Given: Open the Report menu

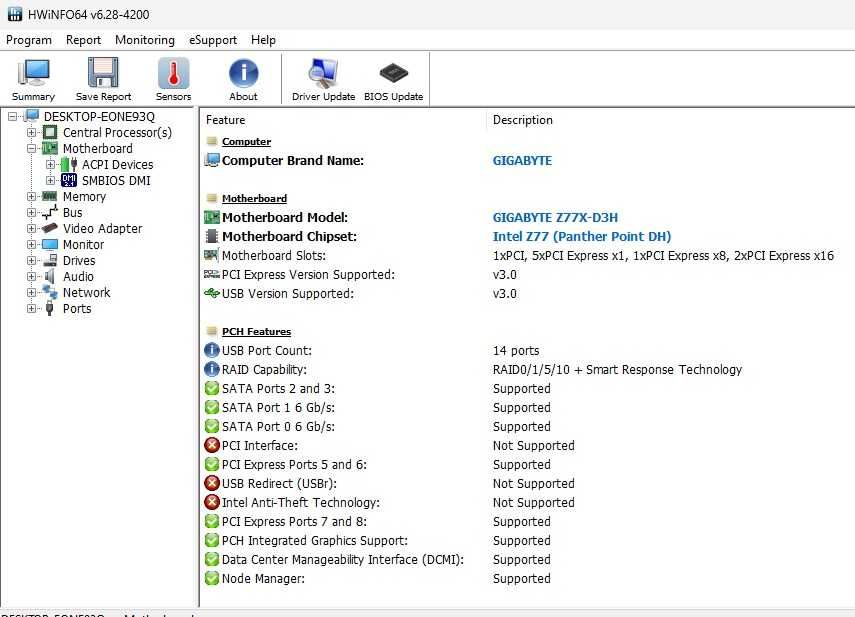Looking at the screenshot, I should pyautogui.click(x=83, y=40).
